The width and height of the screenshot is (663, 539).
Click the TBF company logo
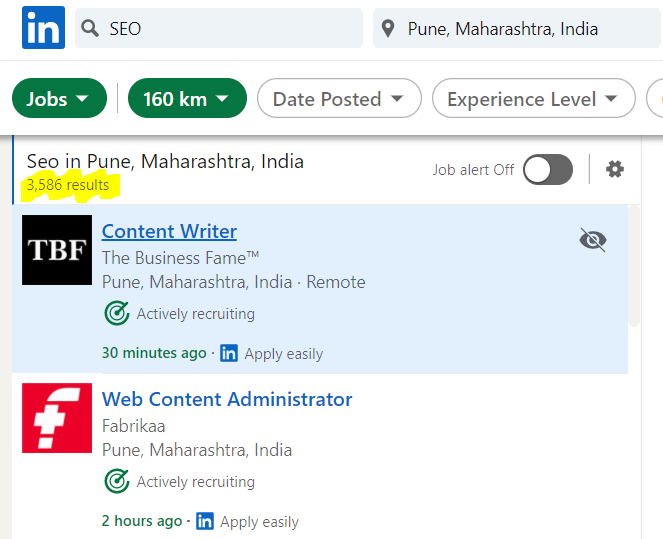click(x=57, y=250)
